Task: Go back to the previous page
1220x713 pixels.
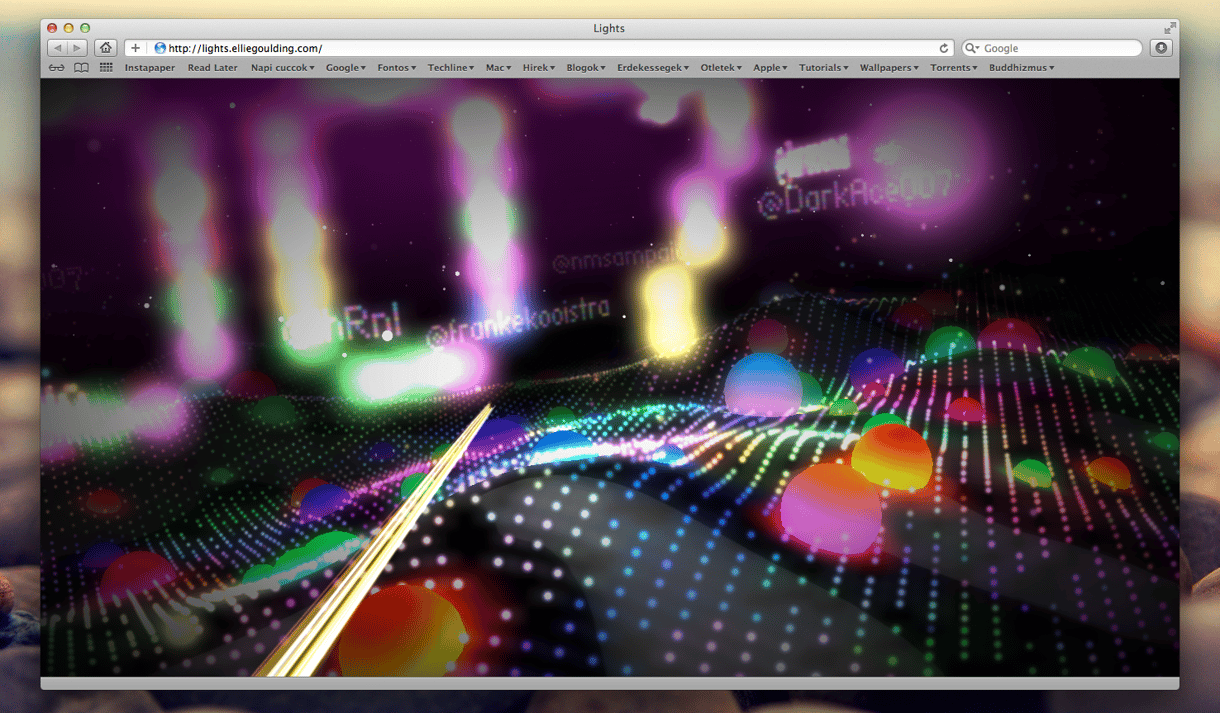Action: pos(57,48)
